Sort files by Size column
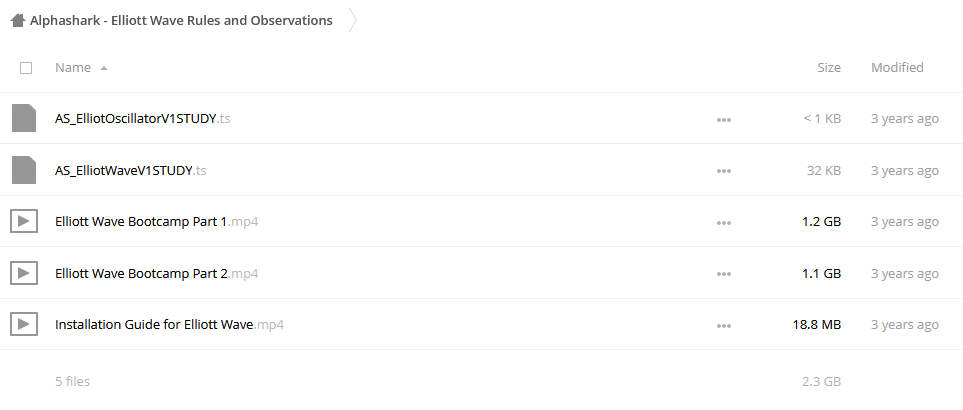 point(828,68)
